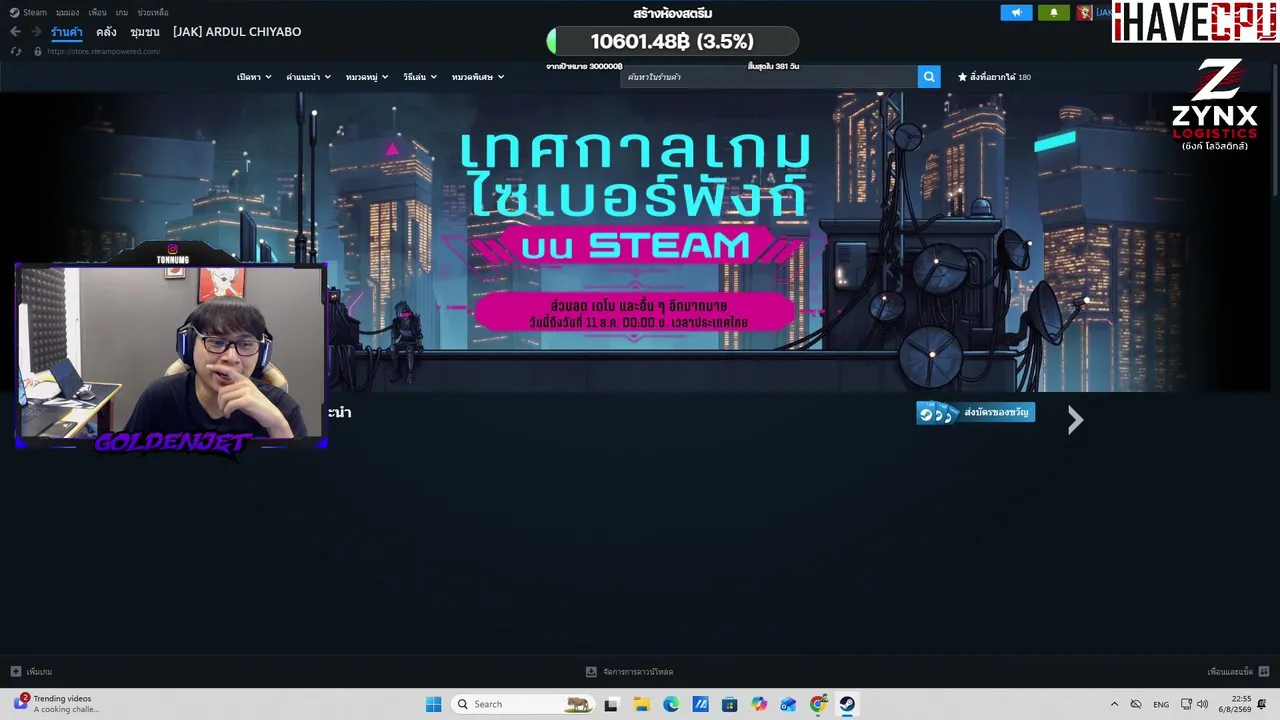This screenshot has width=1280, height=720.
Task: Click the profile avatar in the top bar
Action: click(x=1084, y=13)
